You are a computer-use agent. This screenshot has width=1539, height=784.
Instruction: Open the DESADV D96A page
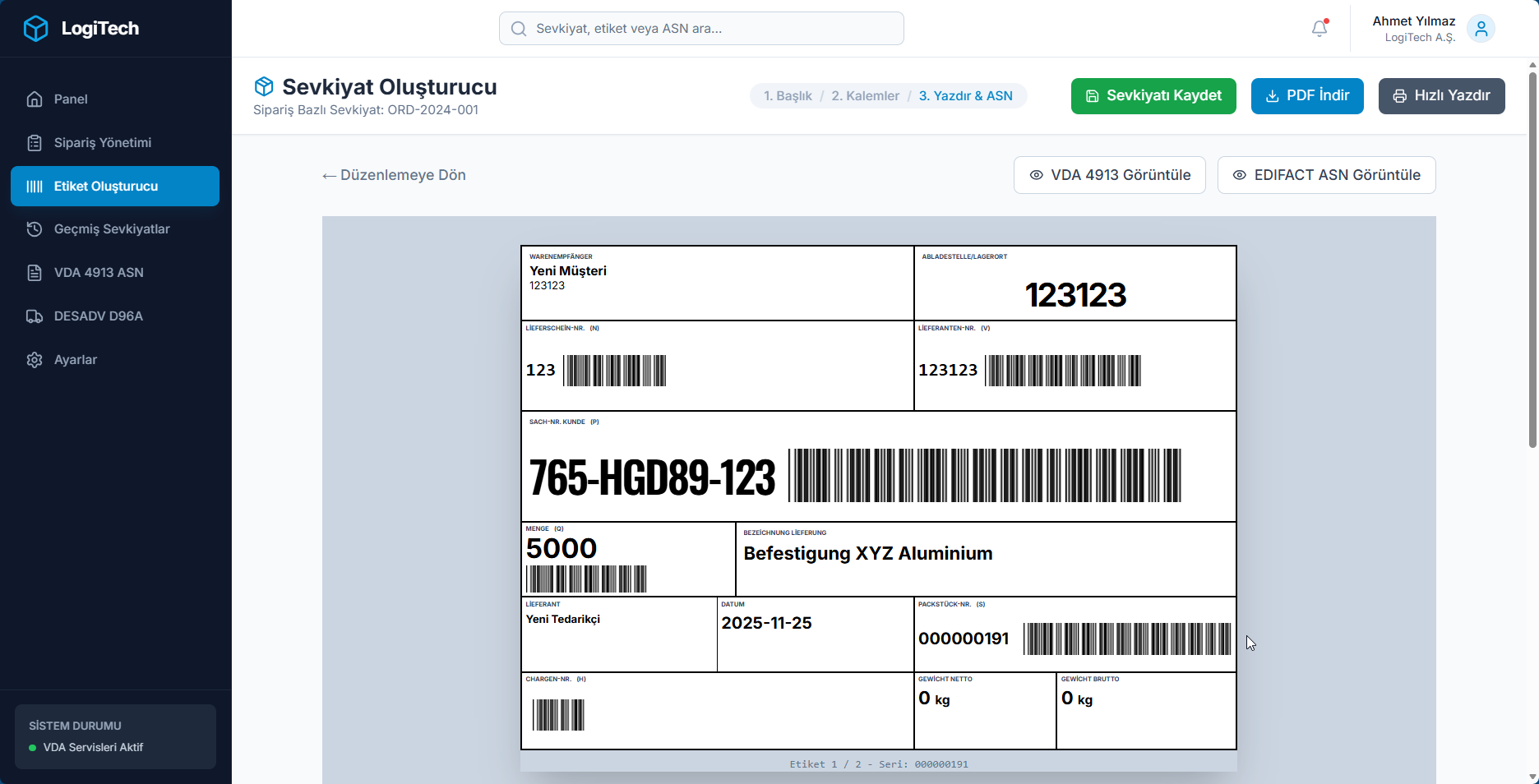[x=115, y=316]
